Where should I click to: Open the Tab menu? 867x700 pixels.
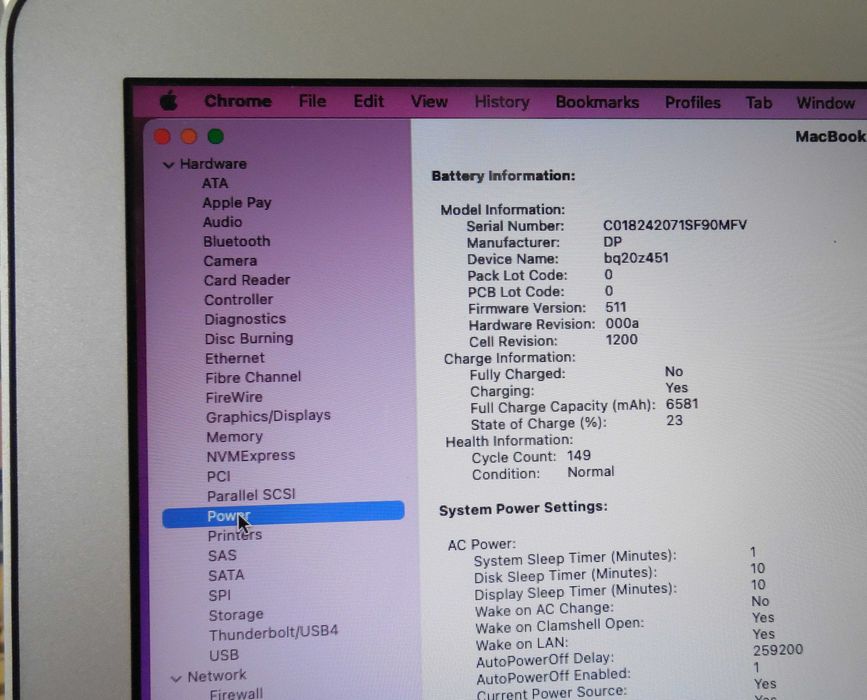tap(759, 103)
